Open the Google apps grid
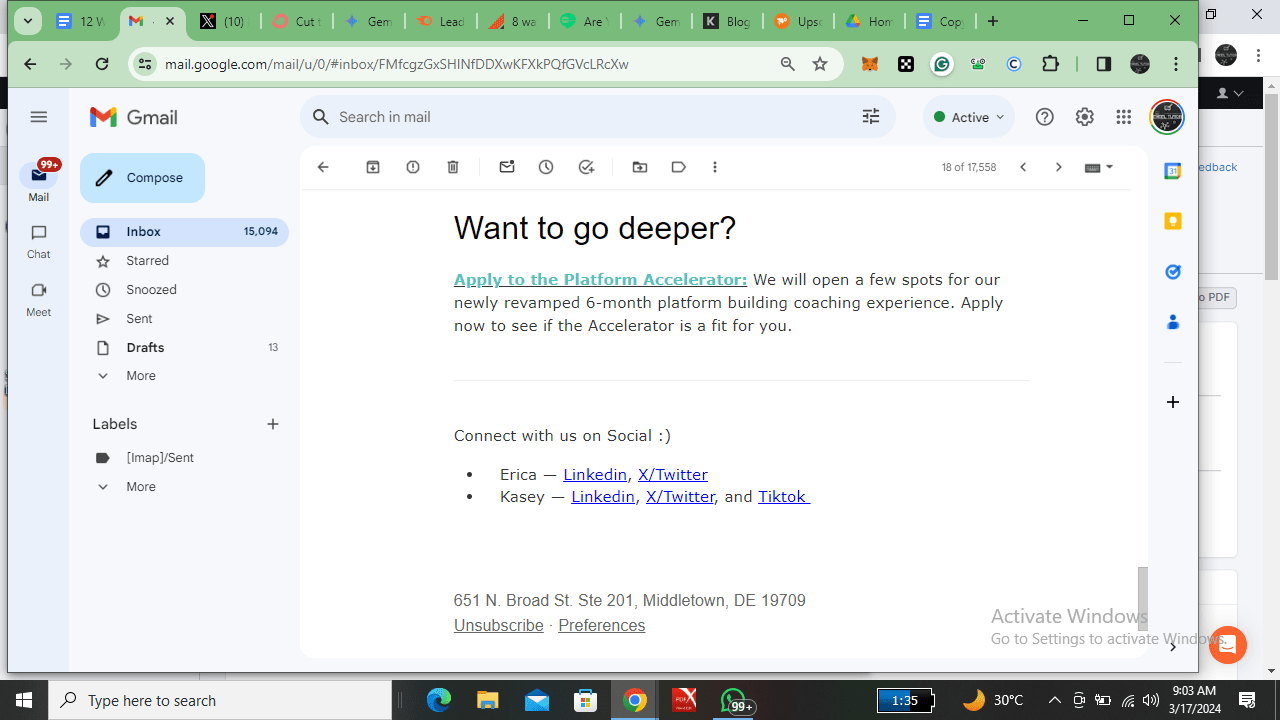 [x=1124, y=117]
